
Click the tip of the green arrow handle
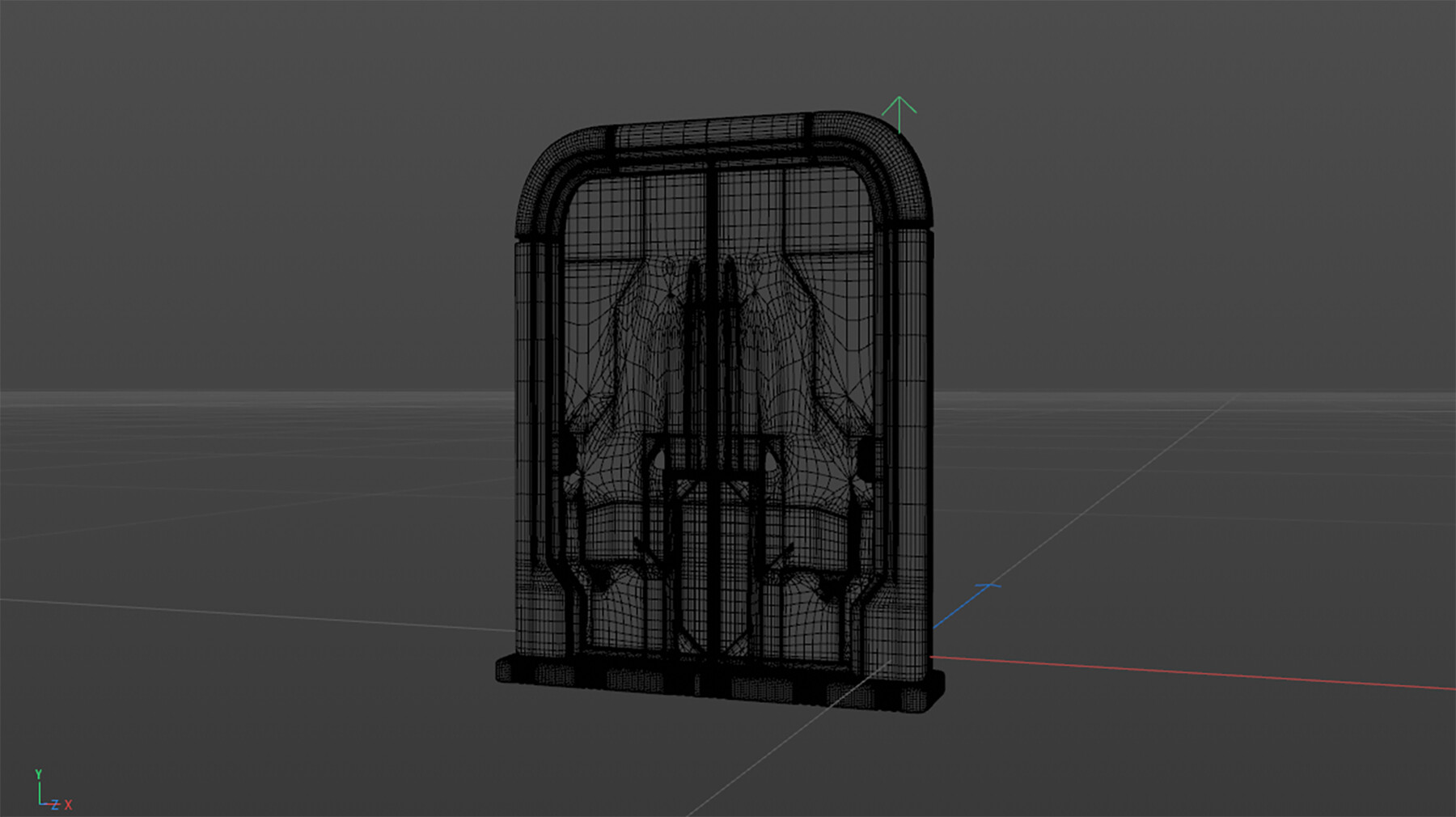click(x=900, y=97)
